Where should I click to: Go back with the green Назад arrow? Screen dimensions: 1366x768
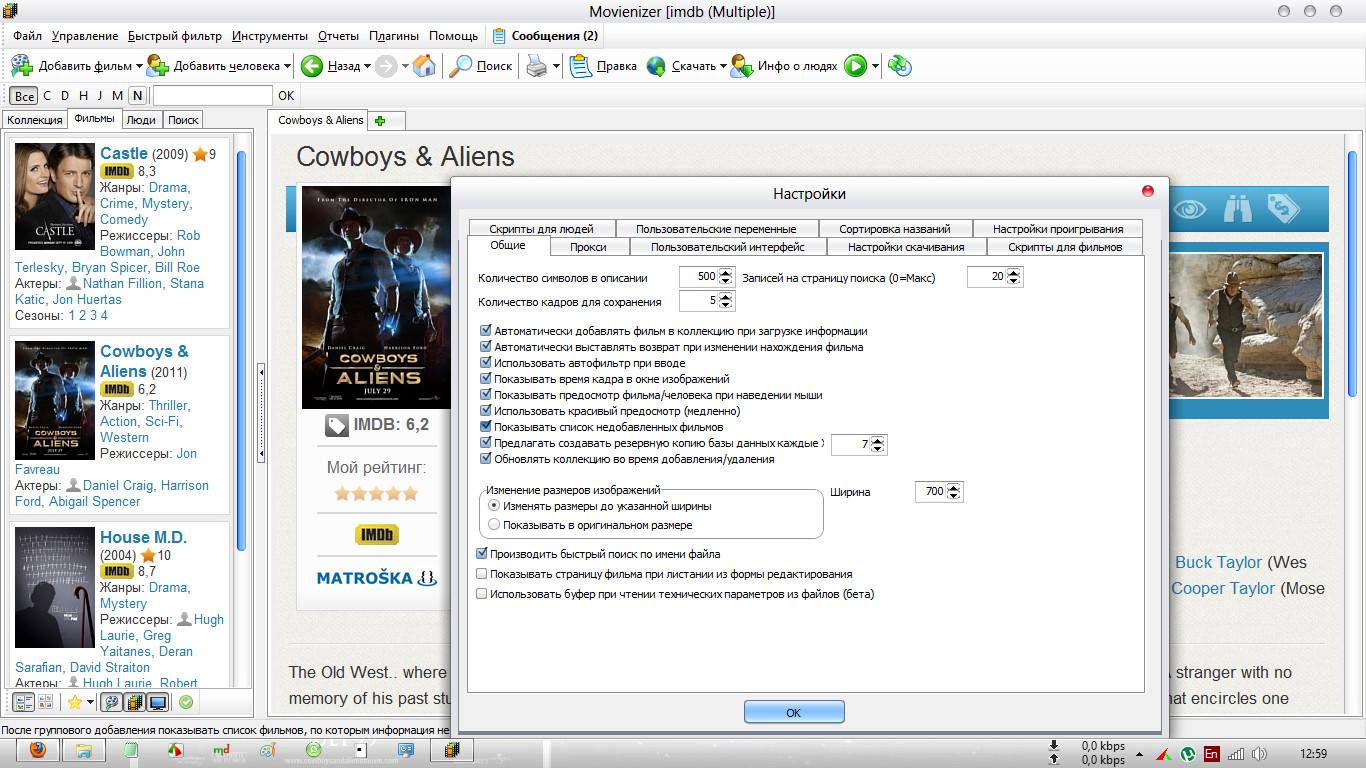[x=312, y=66]
